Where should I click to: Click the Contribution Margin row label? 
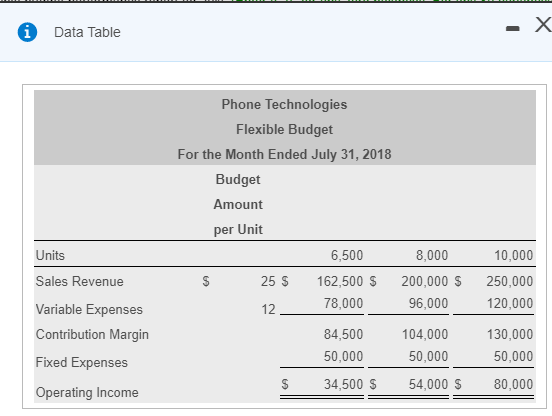[92, 334]
